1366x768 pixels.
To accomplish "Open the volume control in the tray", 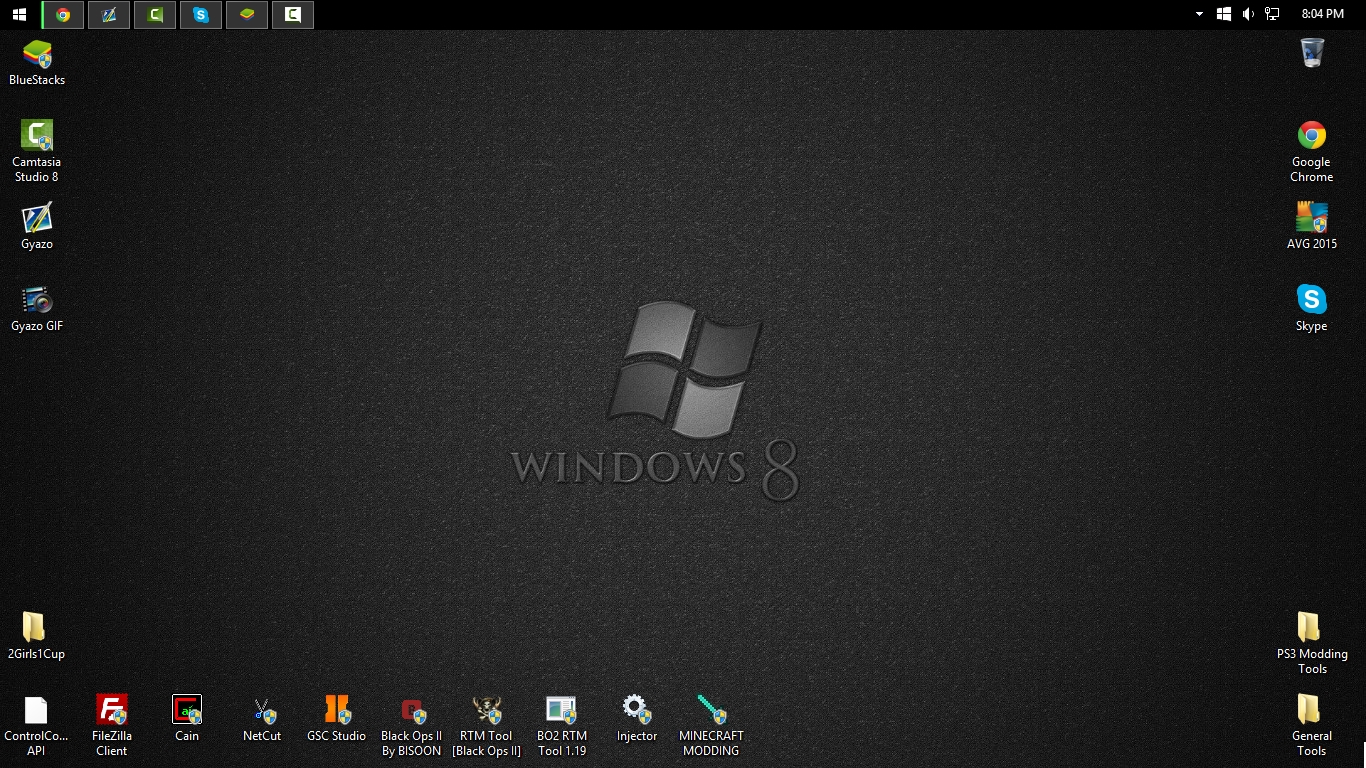I will point(1248,14).
